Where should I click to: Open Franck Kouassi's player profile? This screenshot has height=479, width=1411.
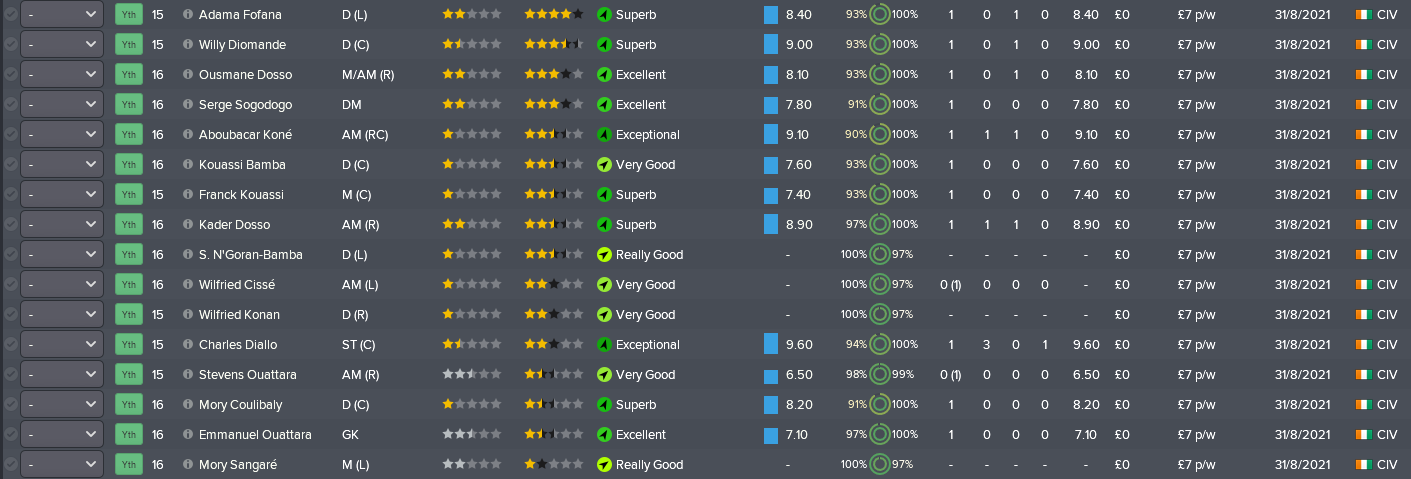[x=241, y=195]
